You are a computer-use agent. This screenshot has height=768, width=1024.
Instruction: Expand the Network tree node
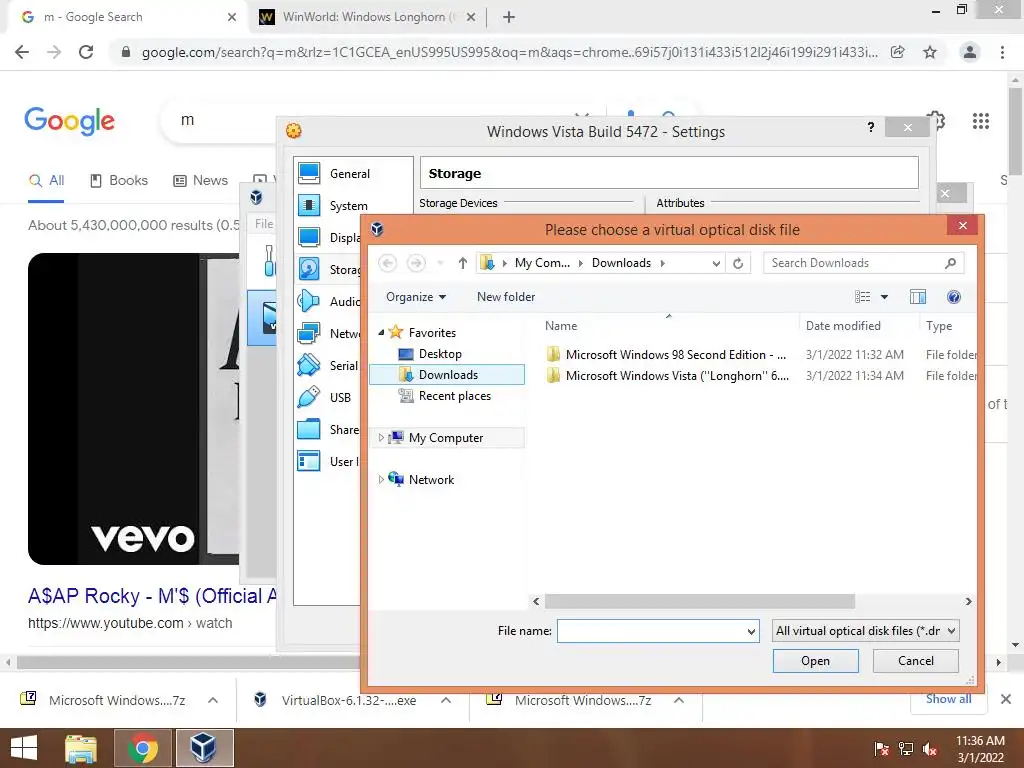point(381,479)
